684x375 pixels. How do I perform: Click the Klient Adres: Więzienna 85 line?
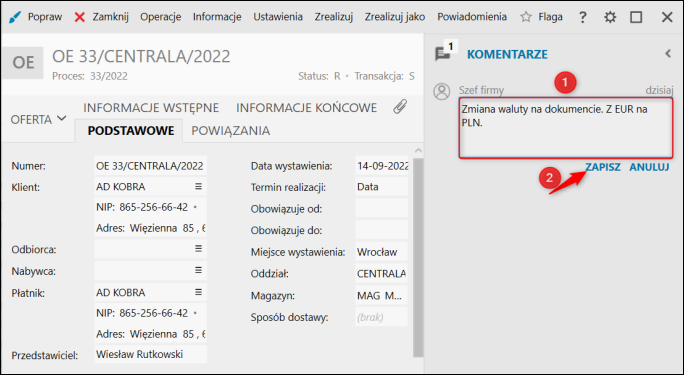coord(150,228)
